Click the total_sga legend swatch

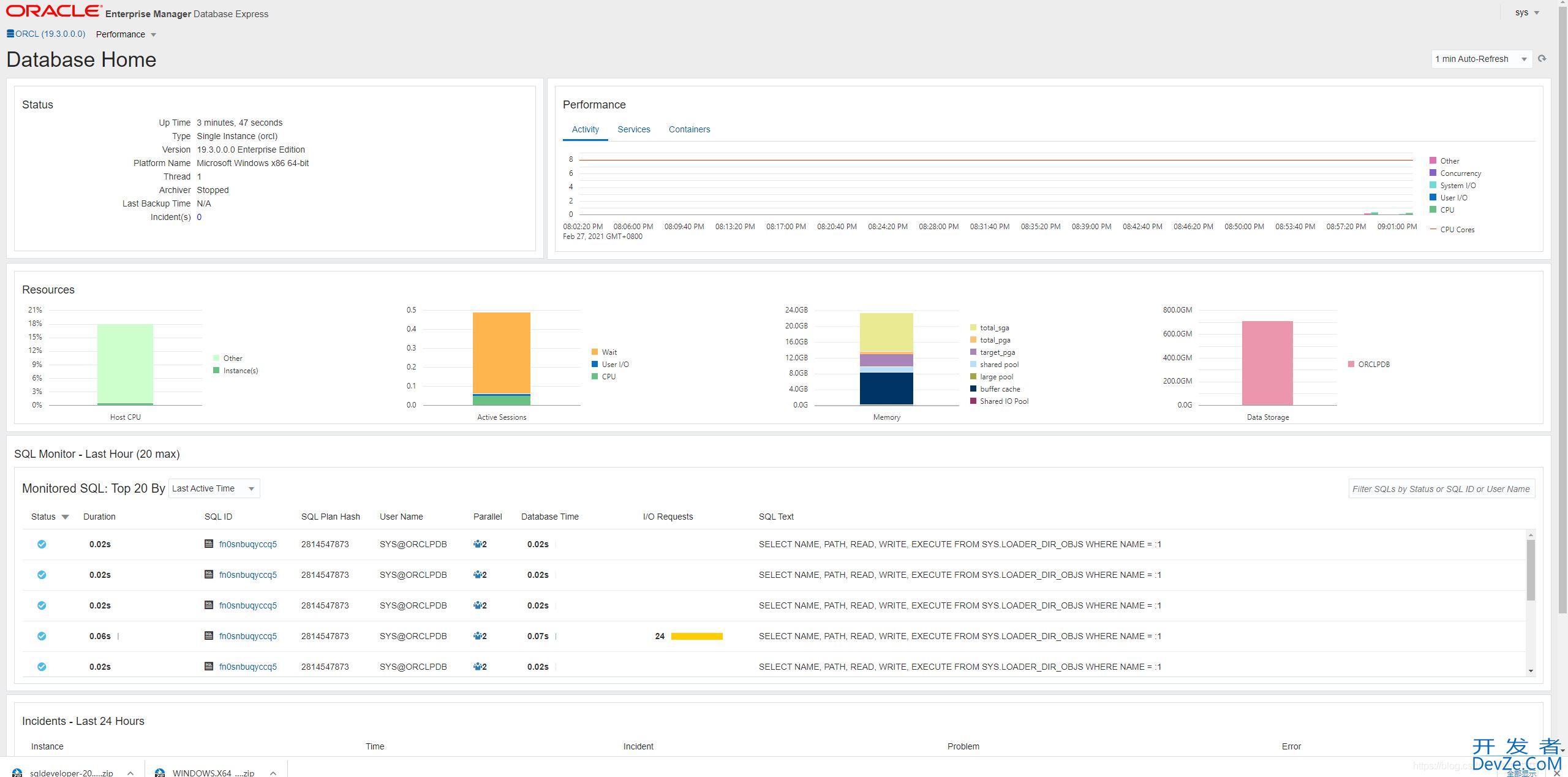pos(973,327)
